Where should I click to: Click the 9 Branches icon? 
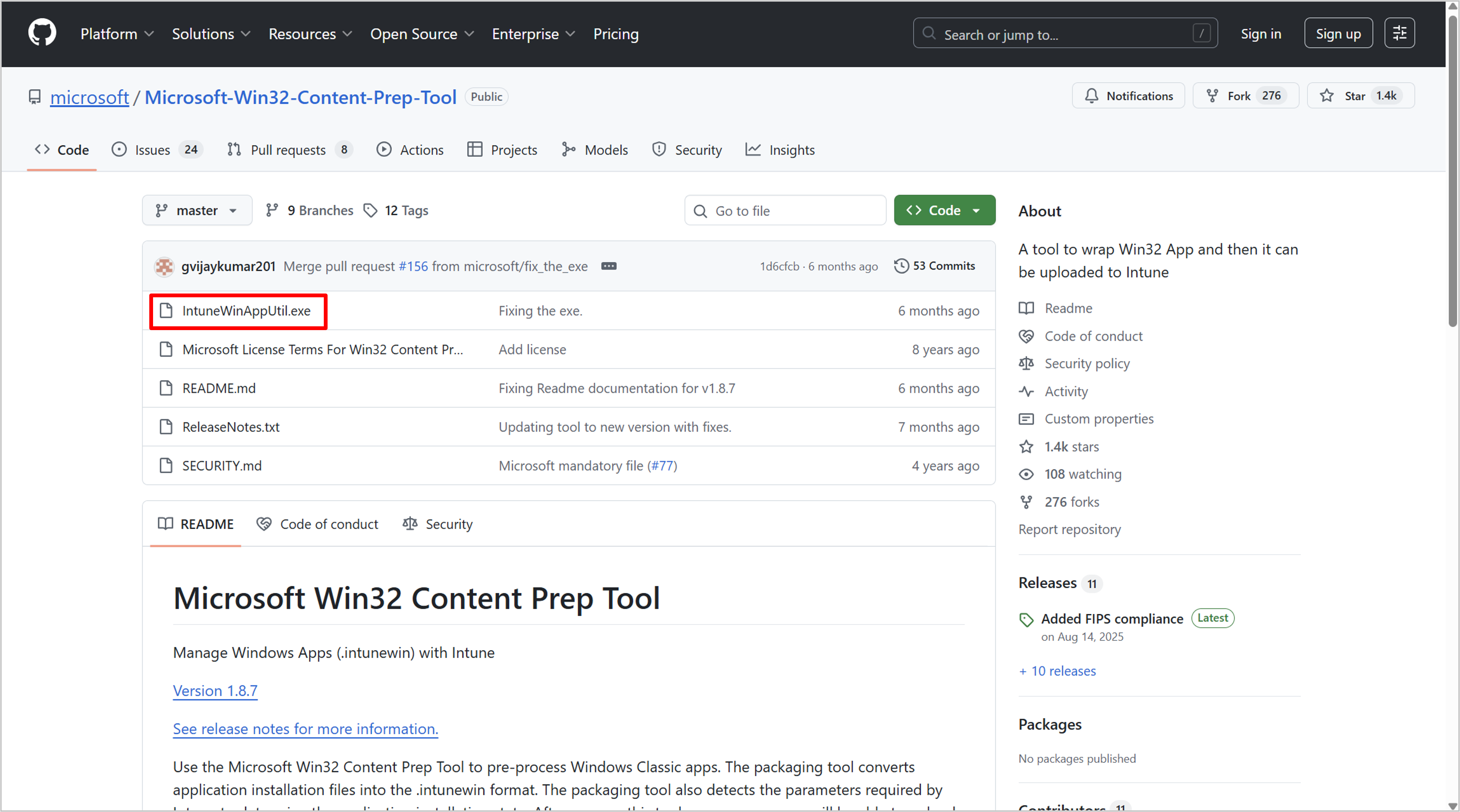[272, 211]
